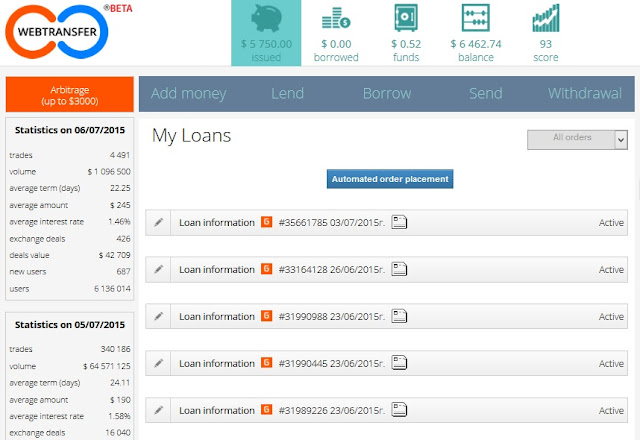This screenshot has width=640, height=440.
Task: Click orange G badge on loan #35661785
Action: pos(267,222)
